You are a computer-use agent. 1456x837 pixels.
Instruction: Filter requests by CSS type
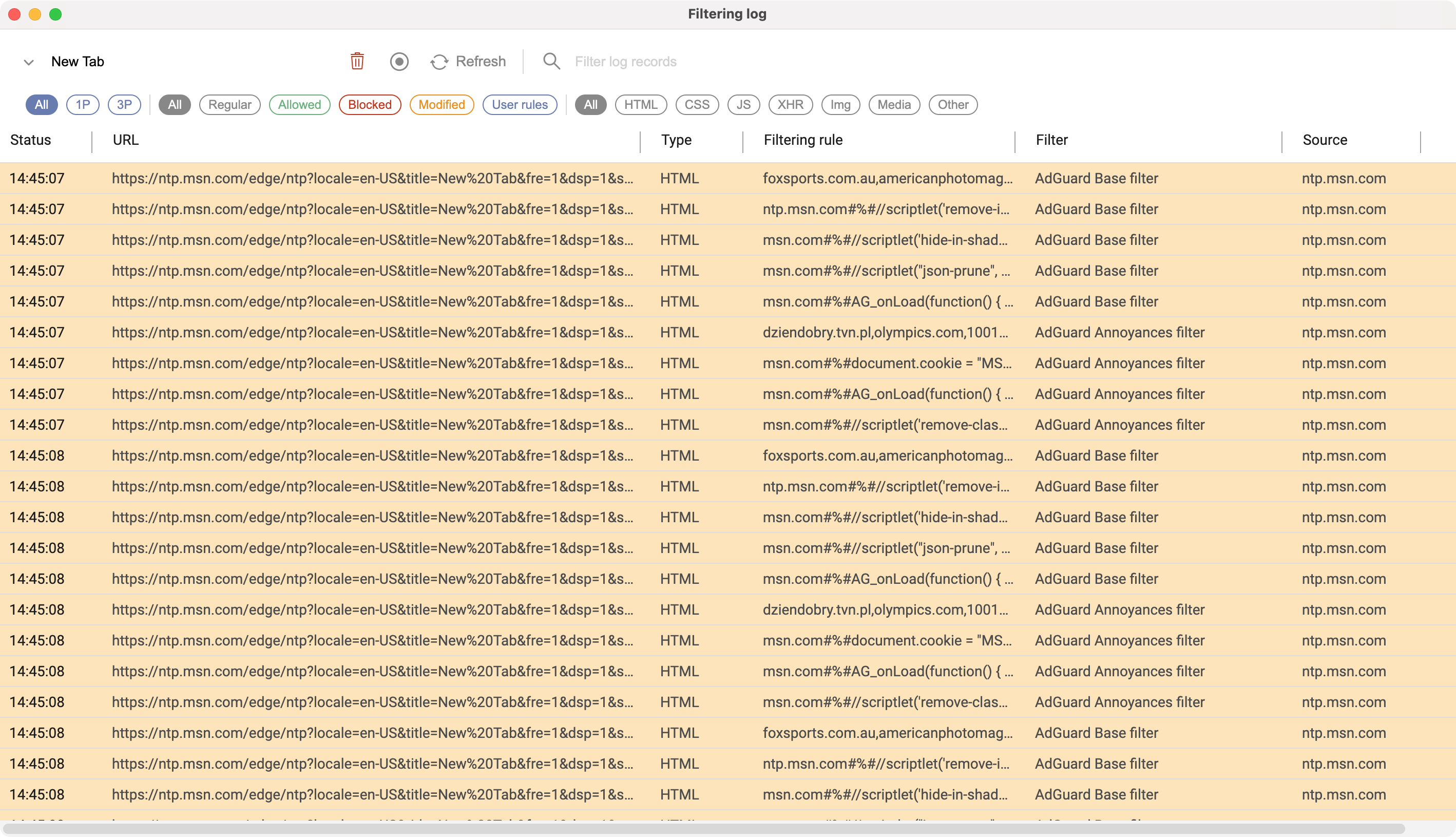coord(697,105)
